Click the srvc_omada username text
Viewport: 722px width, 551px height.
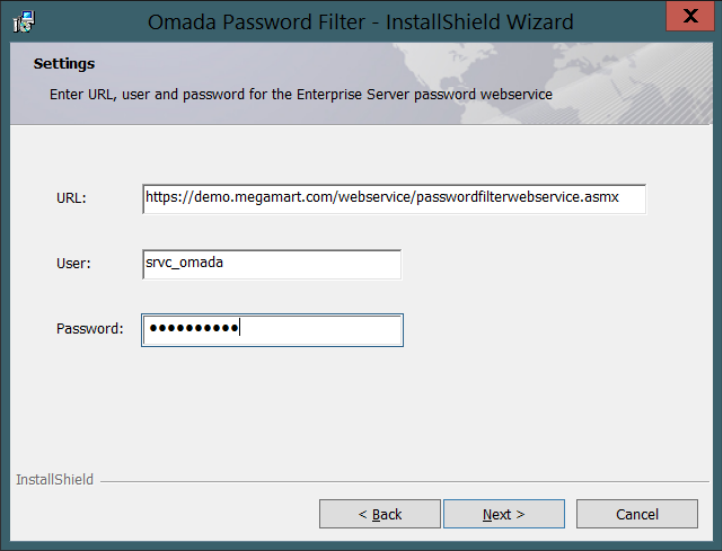(x=184, y=262)
